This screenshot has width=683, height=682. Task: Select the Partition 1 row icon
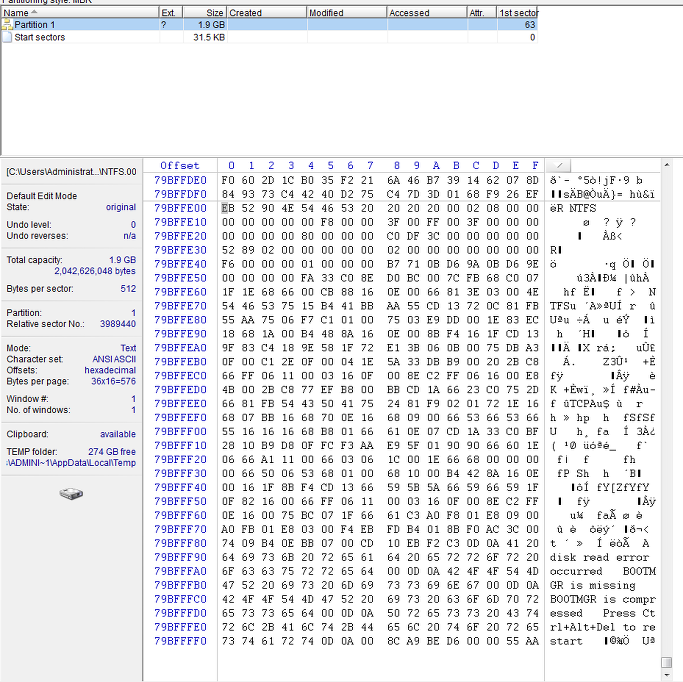7,25
